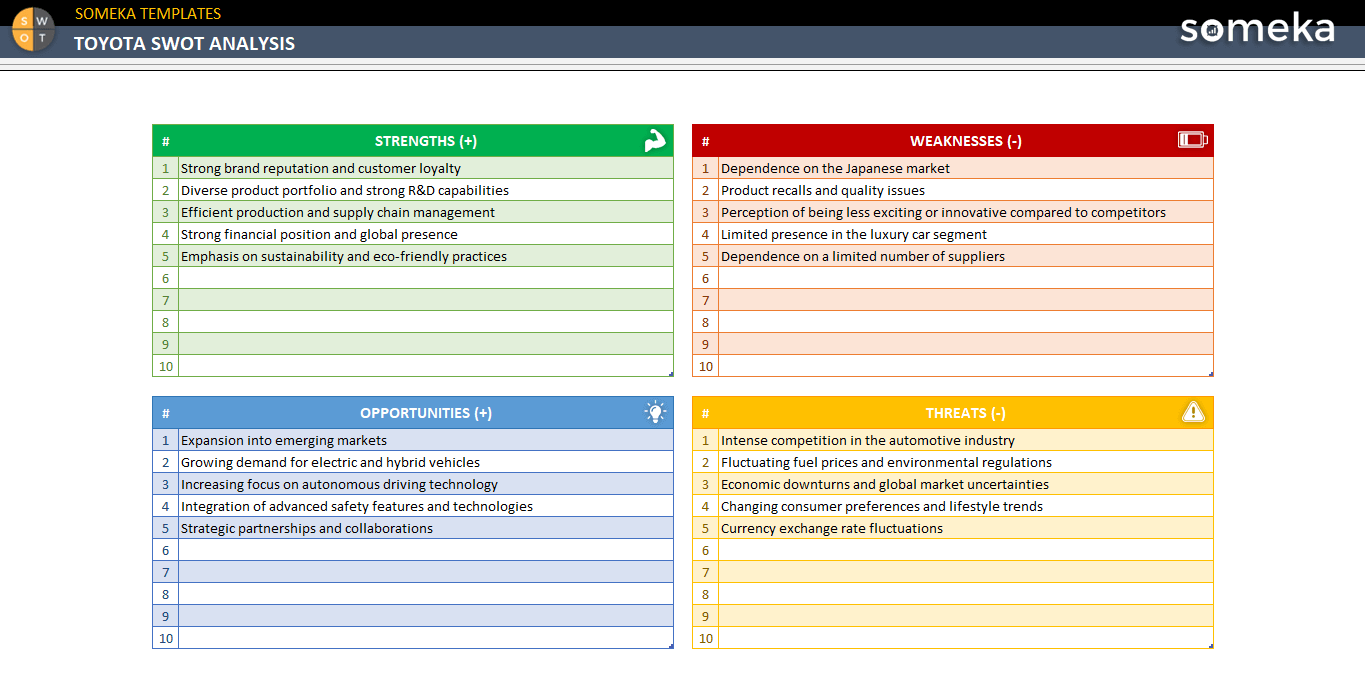The image size is (1365, 700).
Task: Click the warning triangle Threats icon
Action: click(x=1193, y=412)
